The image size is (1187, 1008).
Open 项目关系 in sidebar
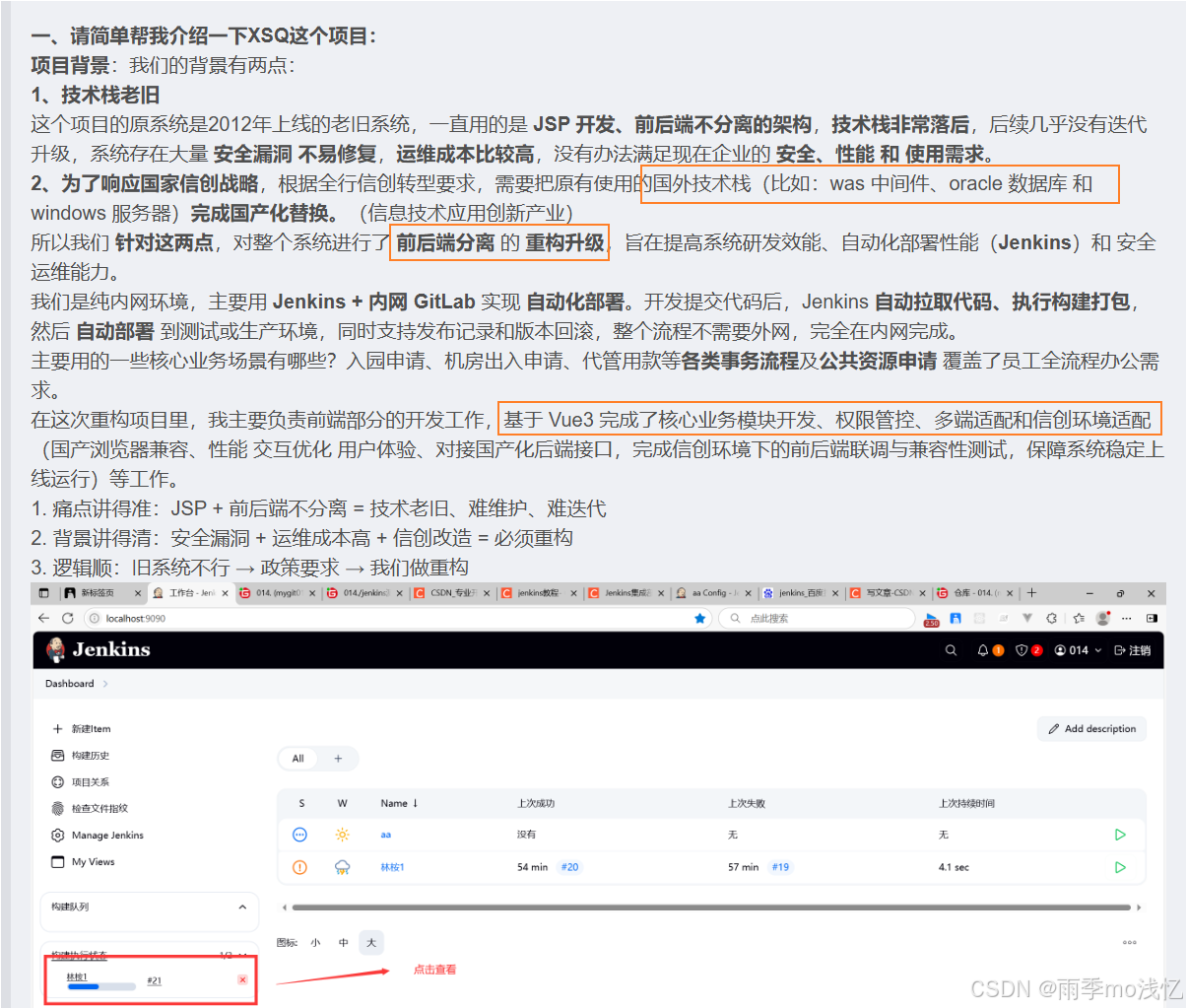coord(80,782)
